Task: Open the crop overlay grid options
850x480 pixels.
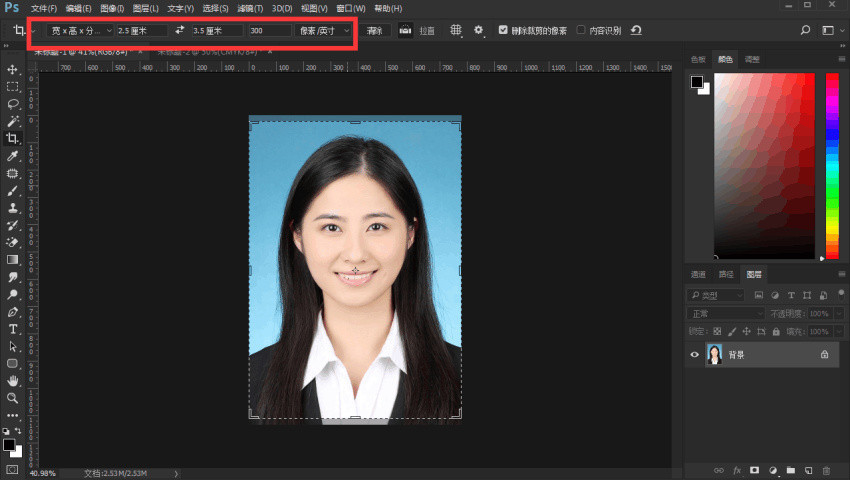Action: pyautogui.click(x=456, y=30)
